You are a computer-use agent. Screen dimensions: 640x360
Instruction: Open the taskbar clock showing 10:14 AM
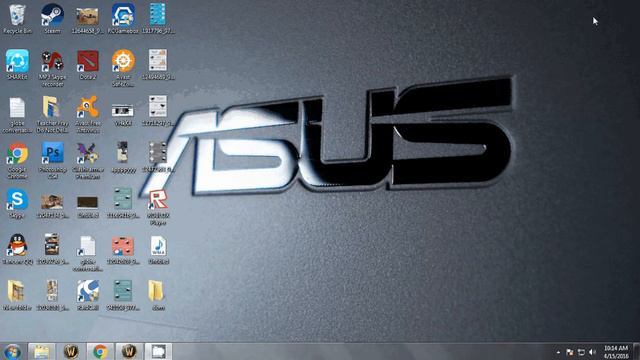click(616, 352)
